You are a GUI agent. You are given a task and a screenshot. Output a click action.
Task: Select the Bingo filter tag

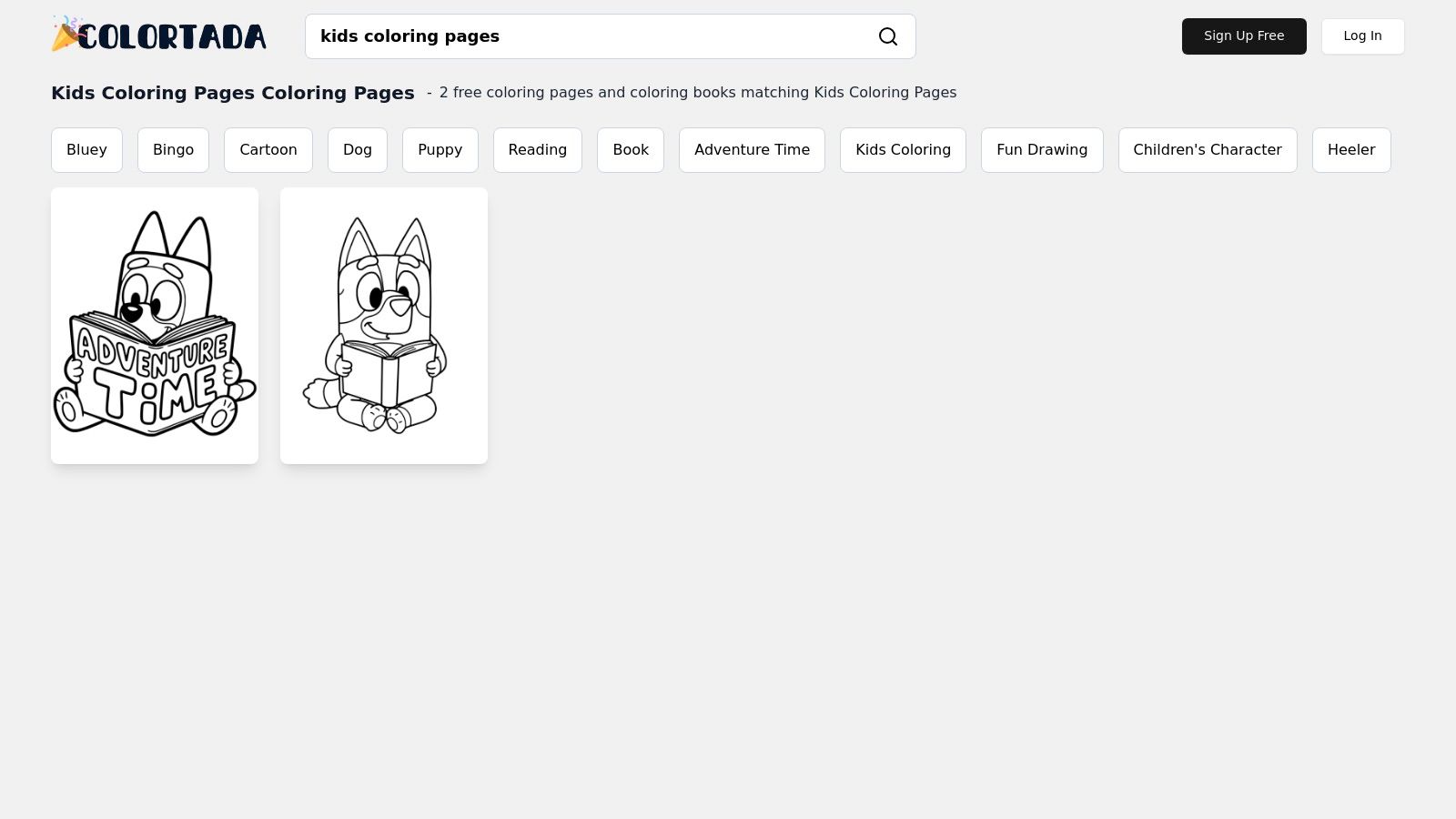click(x=173, y=149)
